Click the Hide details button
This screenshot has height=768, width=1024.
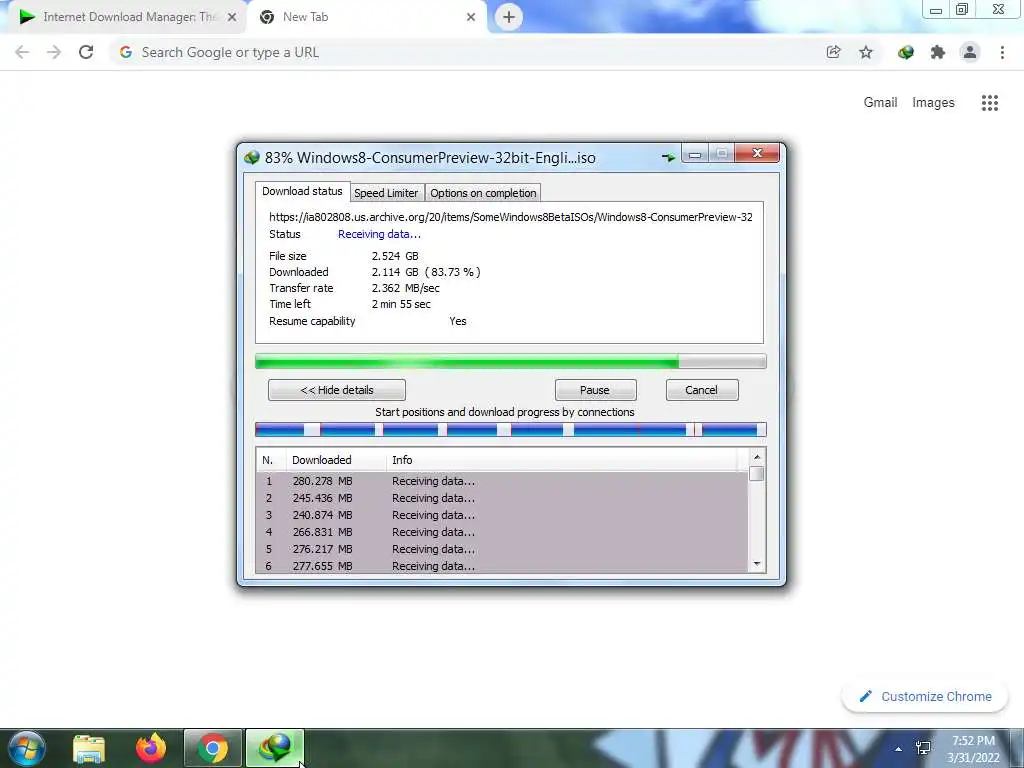pos(337,390)
